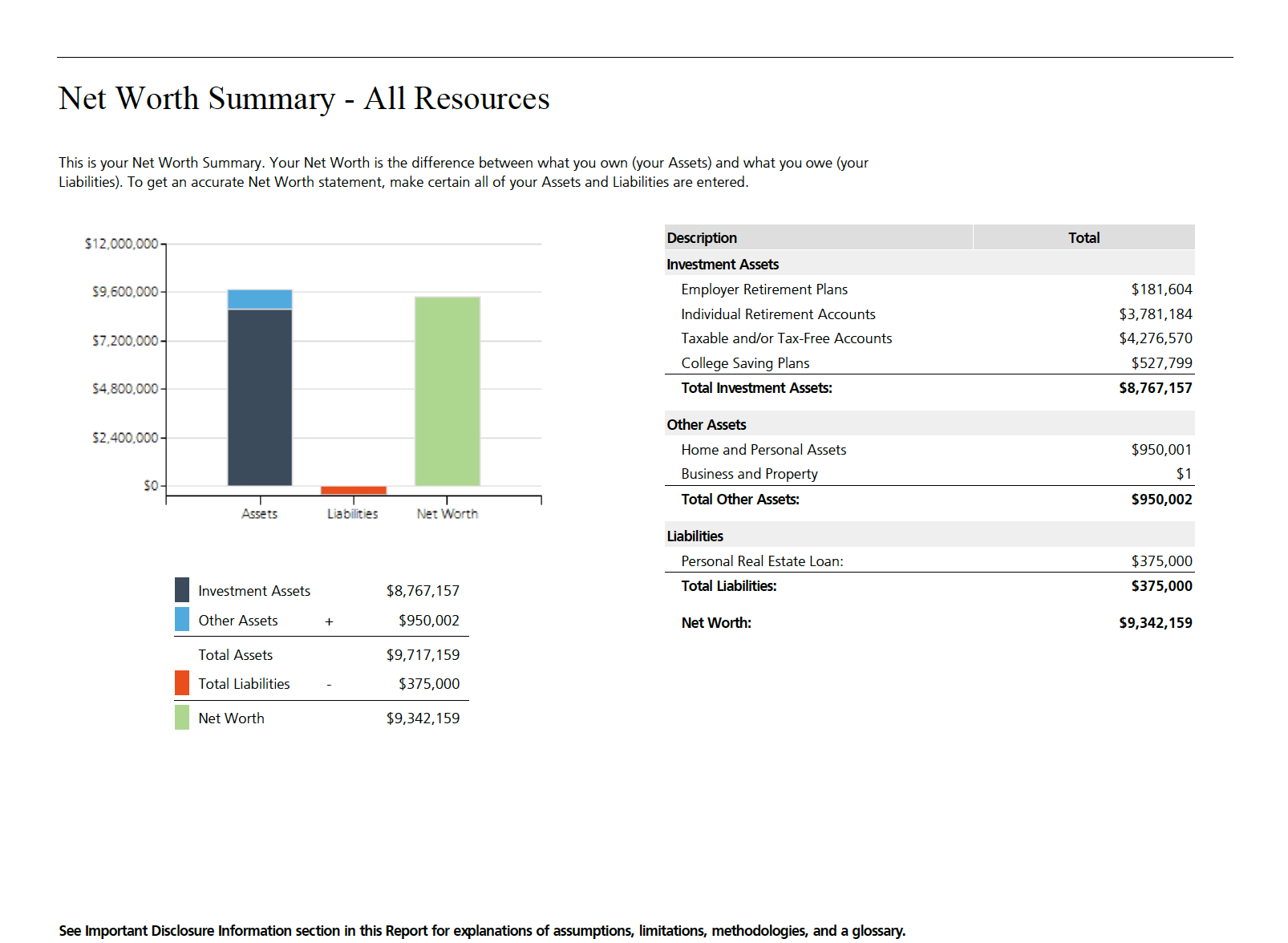Viewport: 1288px width, 943px height.
Task: Click the blue Other Assets legend swatch
Action: coord(182,620)
